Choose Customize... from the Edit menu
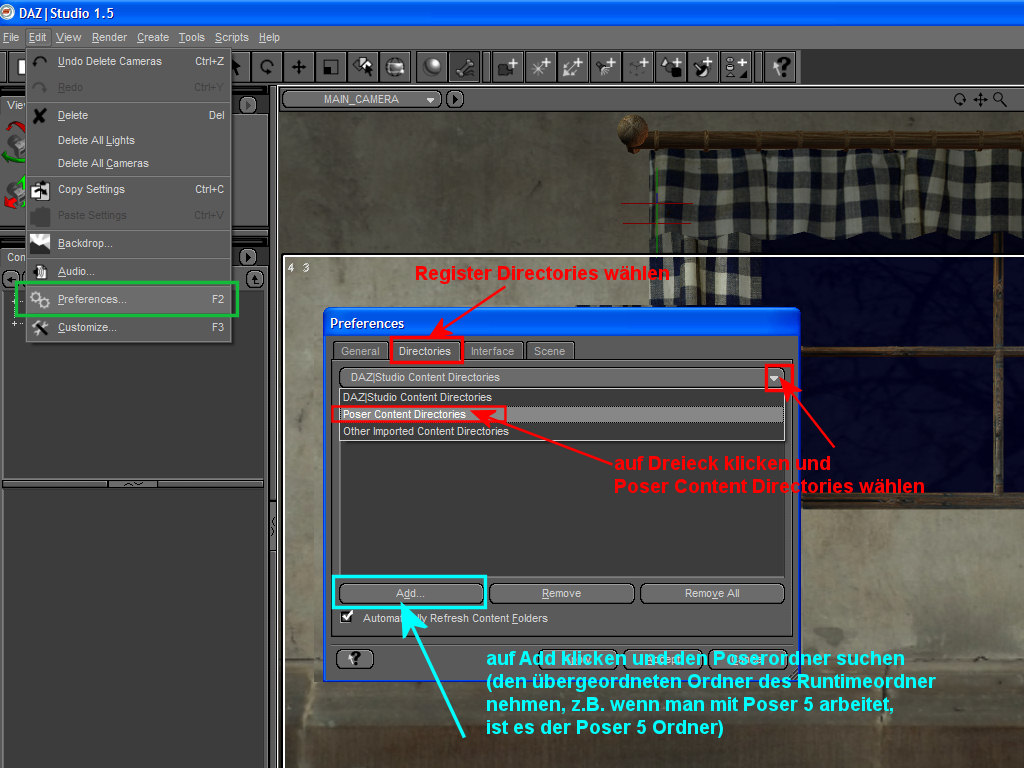 tap(129, 327)
